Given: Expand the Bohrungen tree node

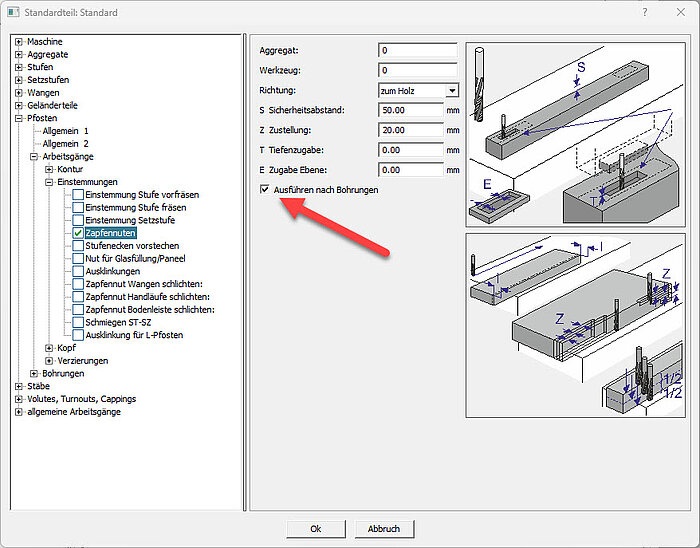Looking at the screenshot, I should pos(33,374).
